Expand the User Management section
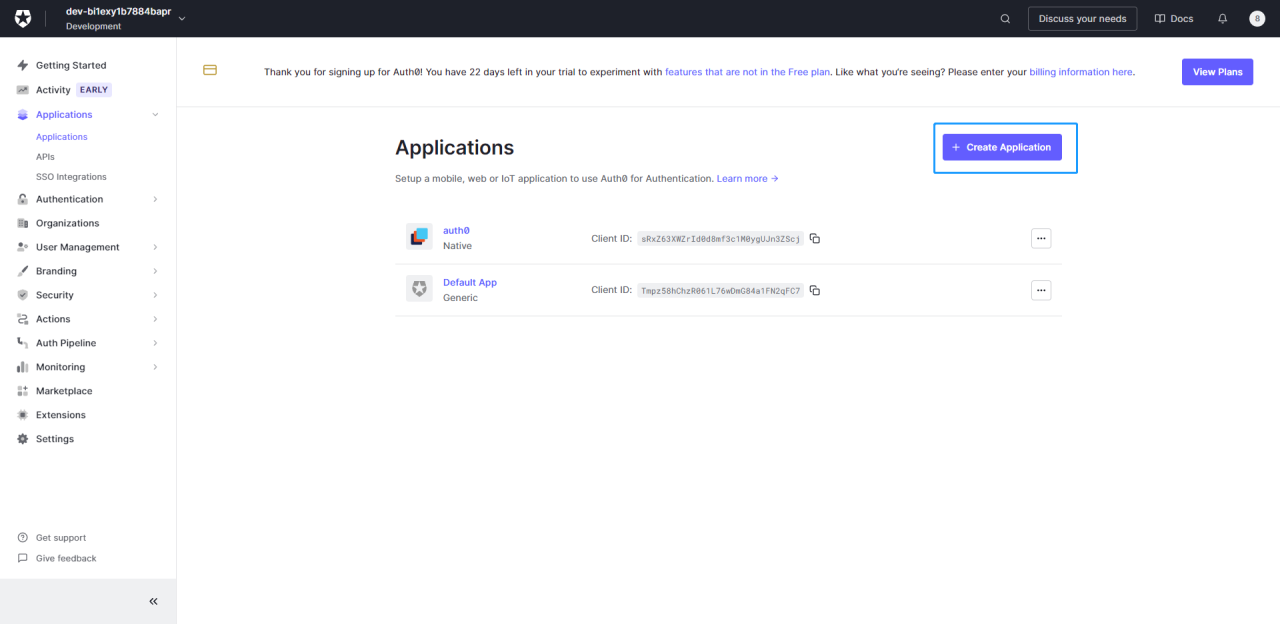The width and height of the screenshot is (1280, 624). 155,247
